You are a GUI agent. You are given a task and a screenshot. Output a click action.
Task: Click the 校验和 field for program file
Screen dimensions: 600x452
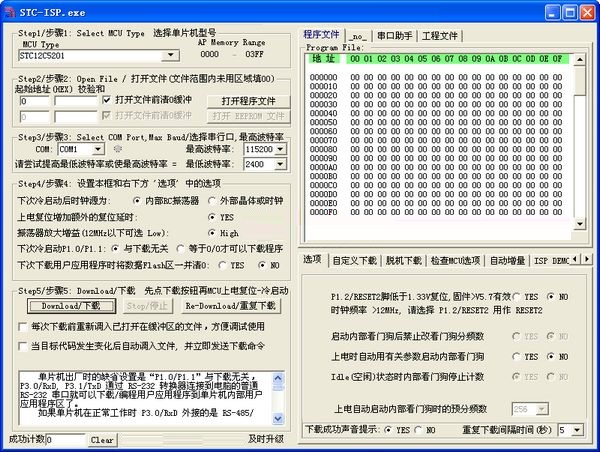(76, 101)
